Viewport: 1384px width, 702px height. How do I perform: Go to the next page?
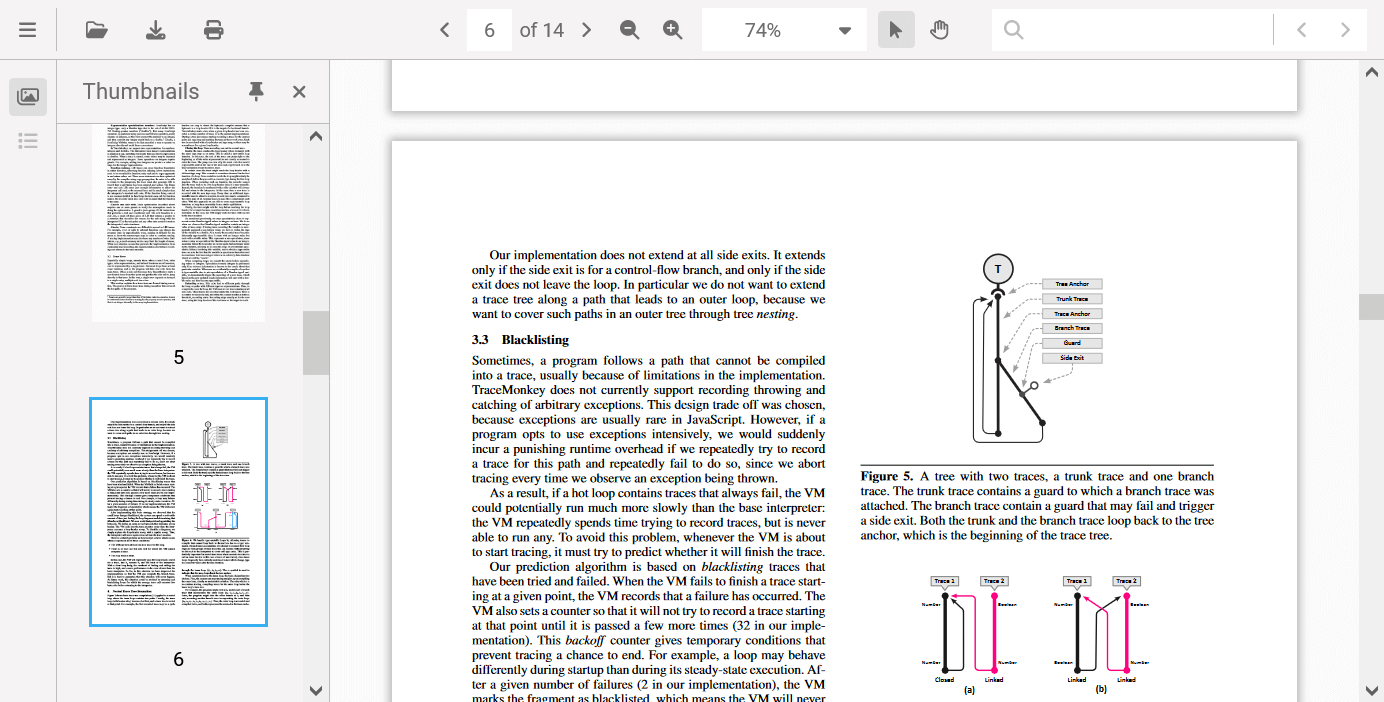(x=587, y=30)
